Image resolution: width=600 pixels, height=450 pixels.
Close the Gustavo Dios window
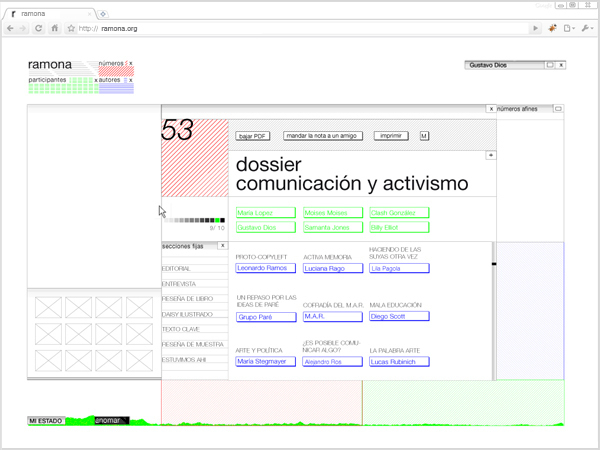point(561,65)
